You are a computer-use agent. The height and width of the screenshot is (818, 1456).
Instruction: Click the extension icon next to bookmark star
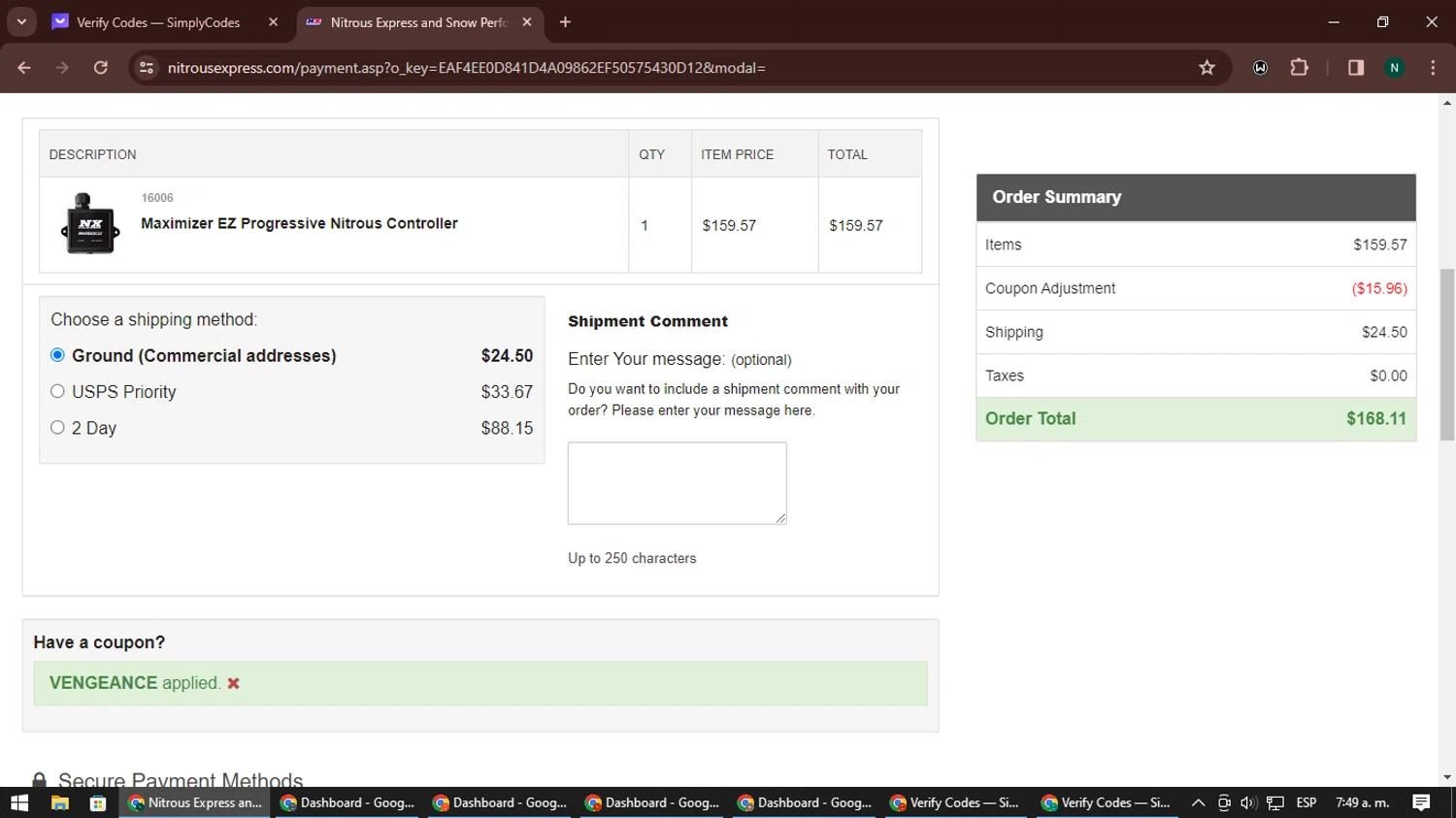coord(1260,67)
